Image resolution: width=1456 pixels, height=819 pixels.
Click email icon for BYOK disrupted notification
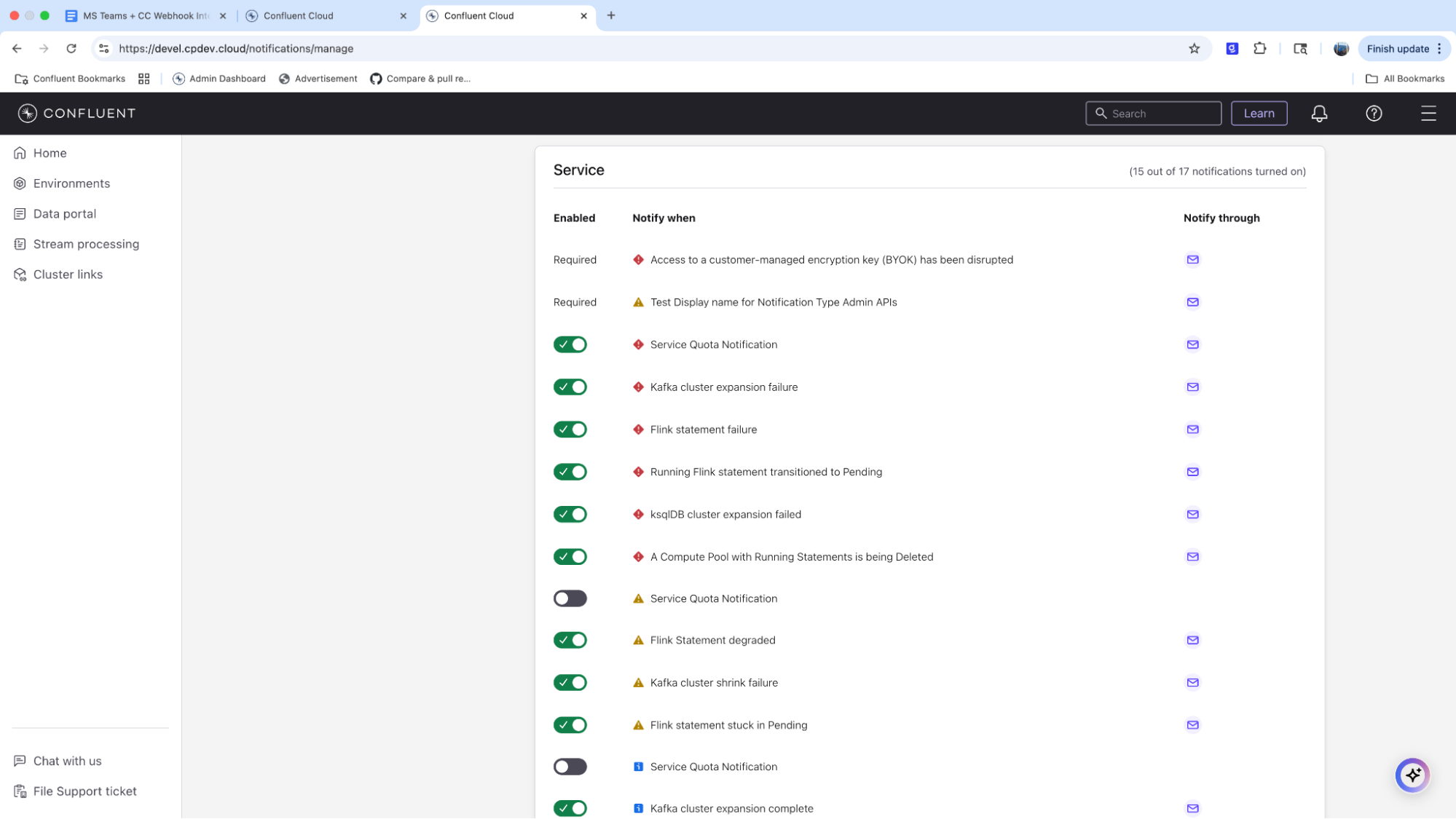pyautogui.click(x=1192, y=260)
